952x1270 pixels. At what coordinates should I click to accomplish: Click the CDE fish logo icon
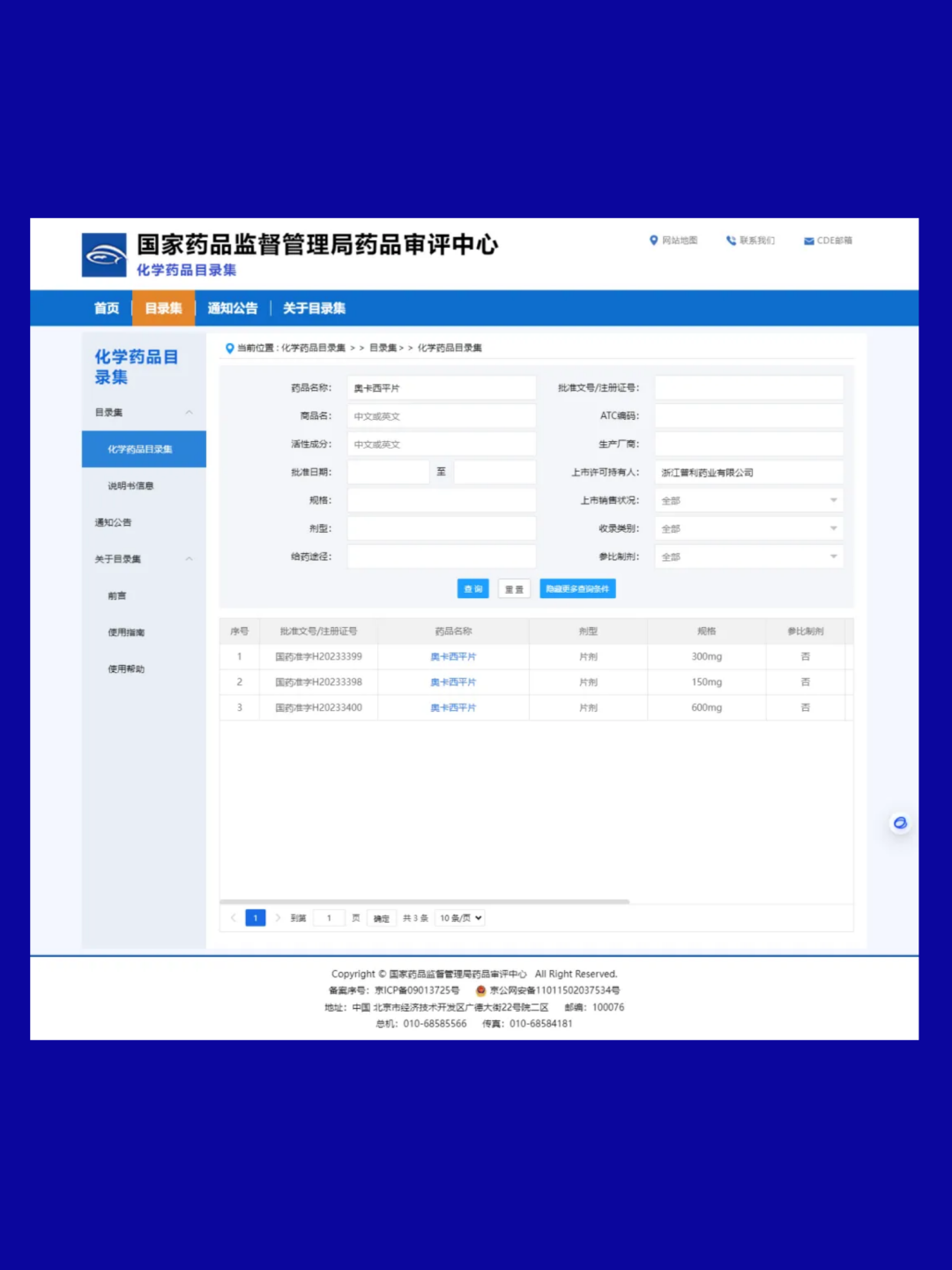pos(104,255)
